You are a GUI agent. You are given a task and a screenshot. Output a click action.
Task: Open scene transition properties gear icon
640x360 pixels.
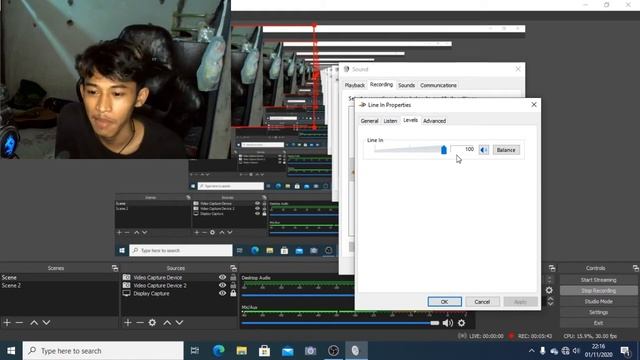(x=549, y=290)
